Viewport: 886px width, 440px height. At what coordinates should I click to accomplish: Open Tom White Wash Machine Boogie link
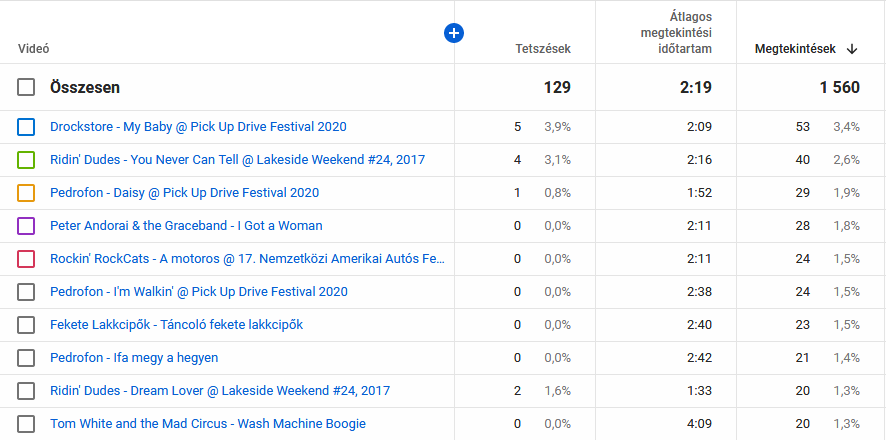207,424
